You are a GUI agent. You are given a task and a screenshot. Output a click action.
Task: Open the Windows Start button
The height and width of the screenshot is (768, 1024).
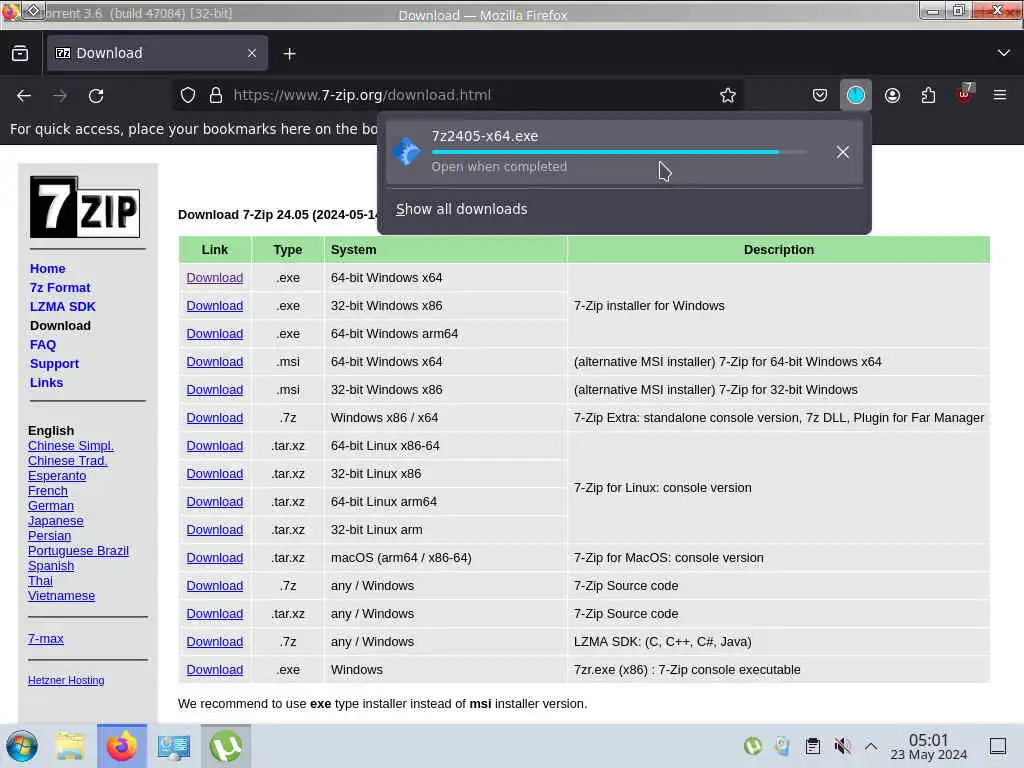(x=22, y=746)
